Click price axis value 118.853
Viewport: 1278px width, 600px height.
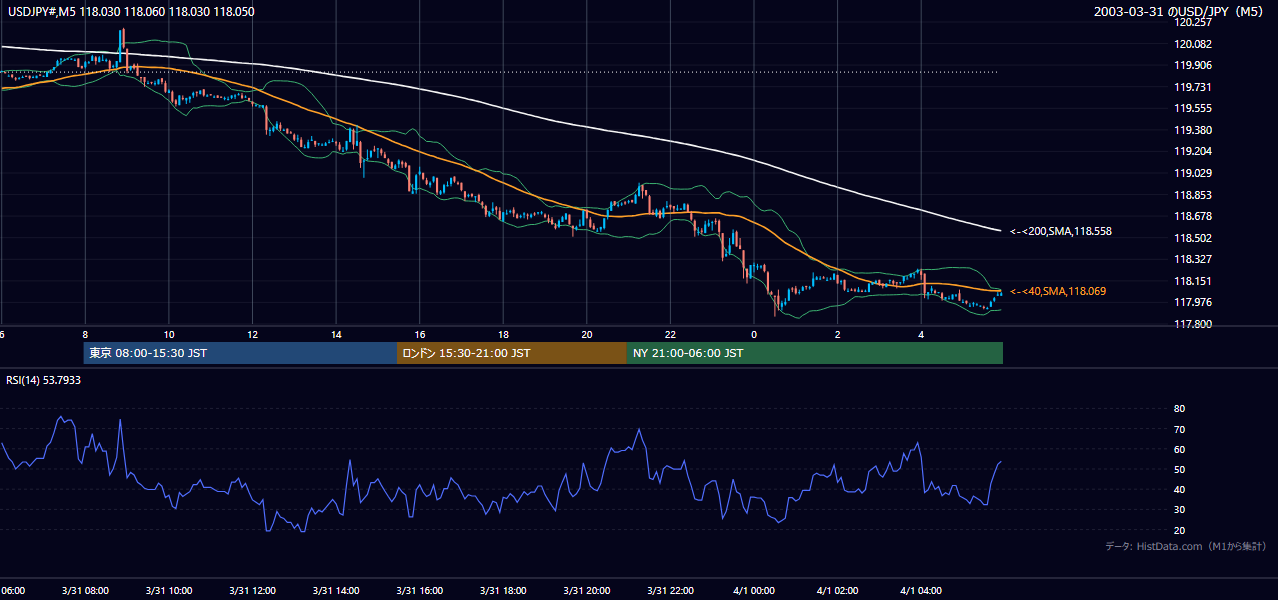1193,195
